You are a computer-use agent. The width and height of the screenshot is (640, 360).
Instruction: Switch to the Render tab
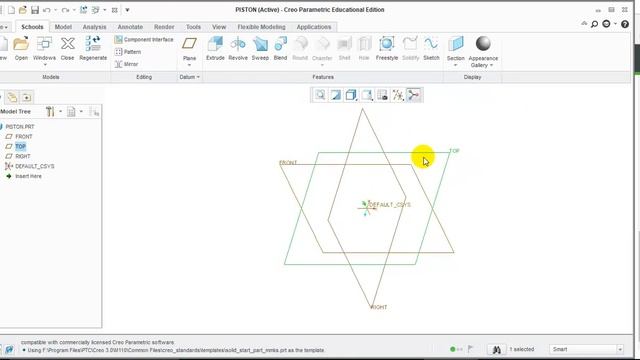click(164, 27)
